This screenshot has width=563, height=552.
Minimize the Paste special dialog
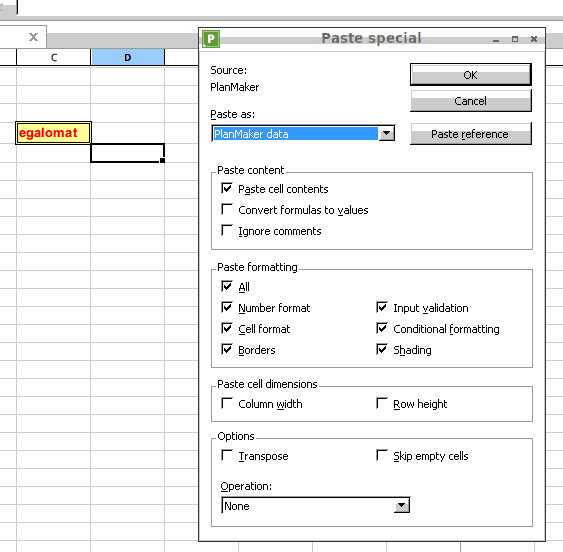(496, 39)
